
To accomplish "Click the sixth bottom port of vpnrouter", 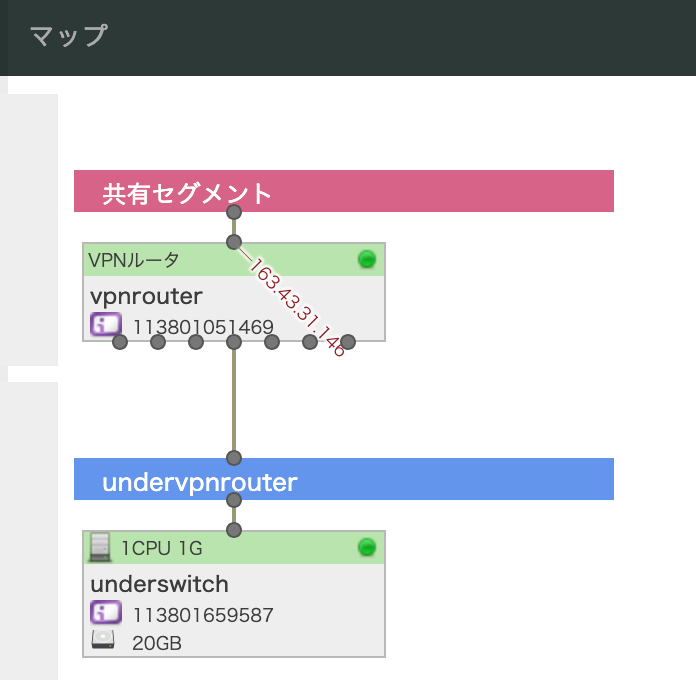I will [310, 342].
